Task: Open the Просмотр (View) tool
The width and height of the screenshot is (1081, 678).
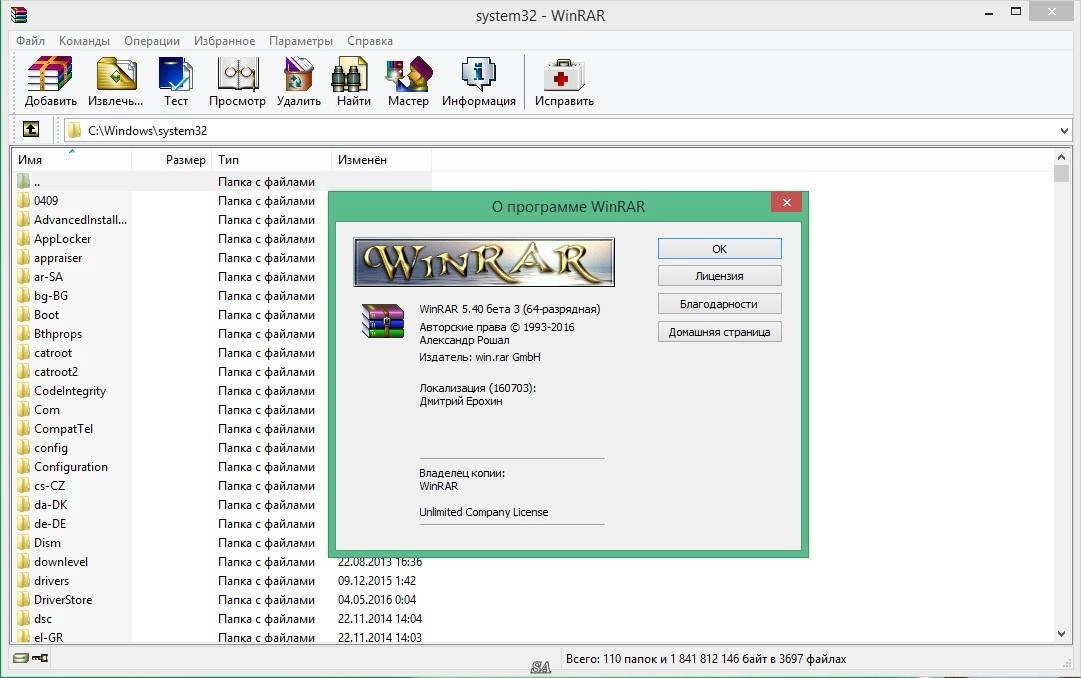Action: (x=237, y=74)
